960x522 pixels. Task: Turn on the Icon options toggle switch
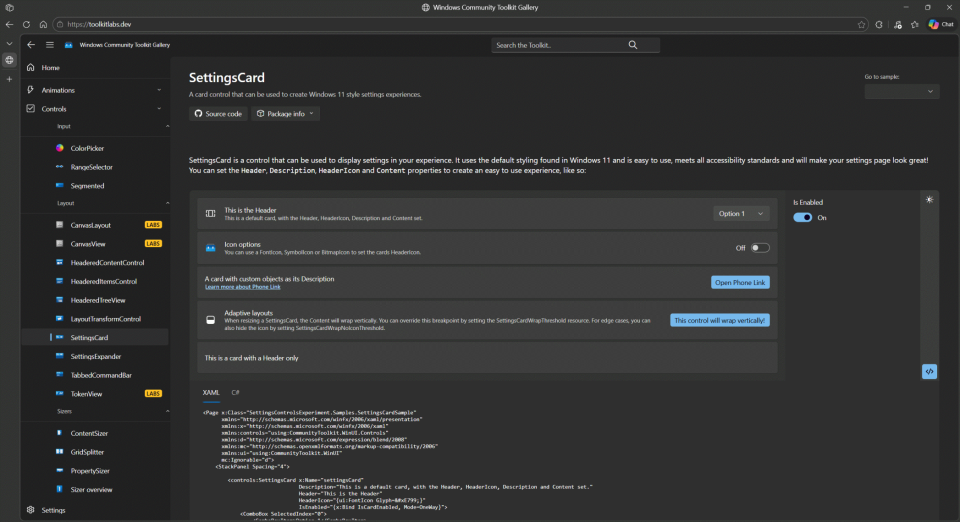[760, 248]
